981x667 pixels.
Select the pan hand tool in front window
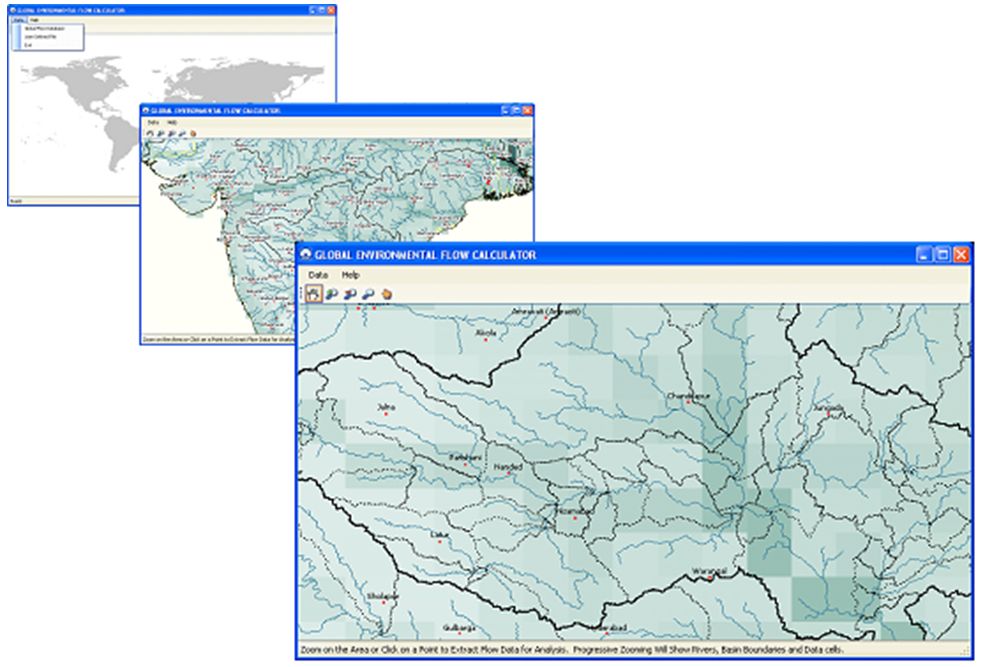(313, 294)
